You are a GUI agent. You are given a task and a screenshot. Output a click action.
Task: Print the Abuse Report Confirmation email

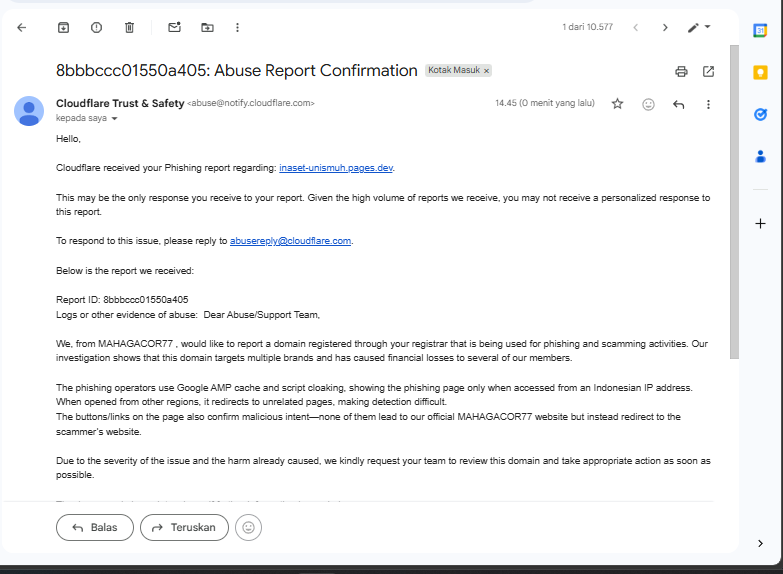coord(681,71)
